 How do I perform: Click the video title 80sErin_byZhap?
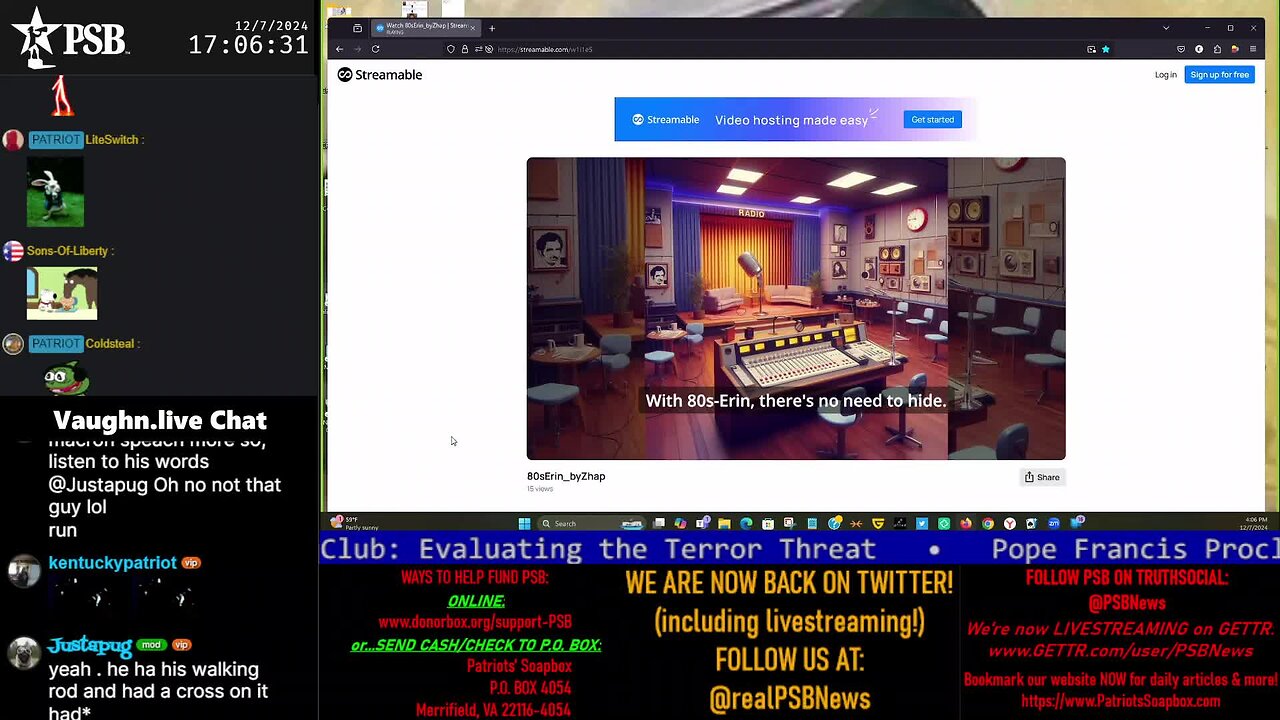[566, 476]
